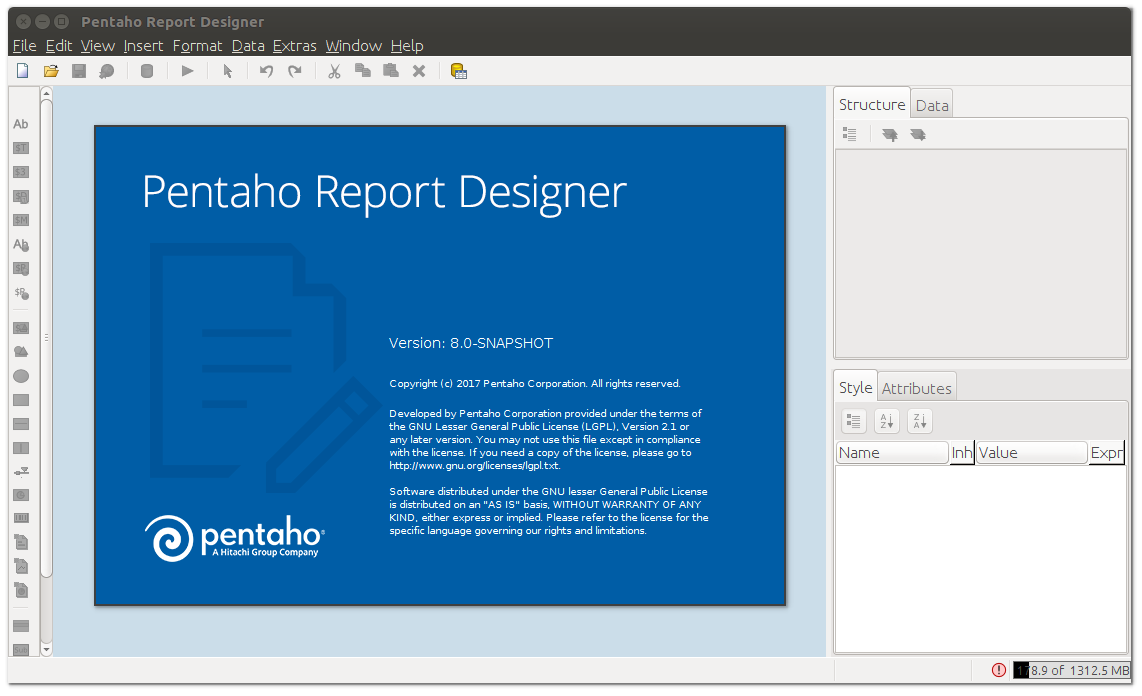Click the group-by-category icon in Style panel

point(854,421)
